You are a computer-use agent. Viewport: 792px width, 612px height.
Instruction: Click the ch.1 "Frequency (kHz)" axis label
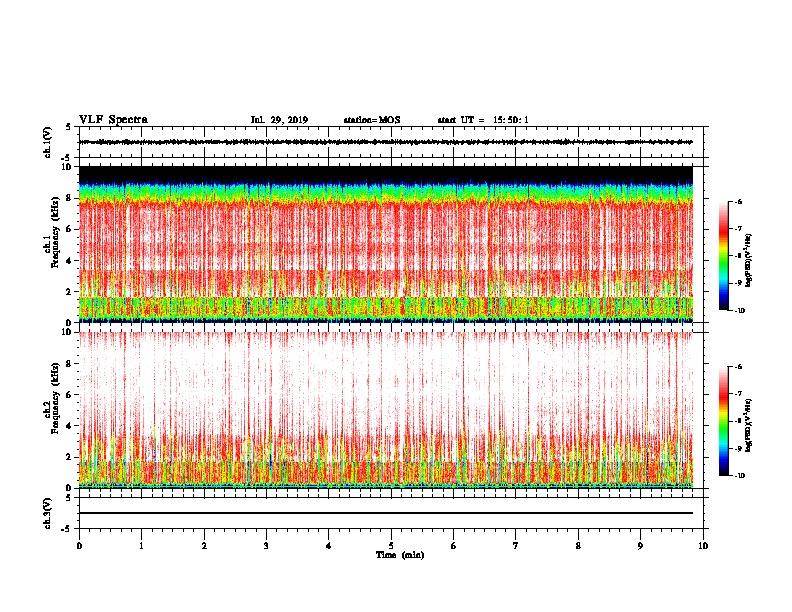(x=55, y=234)
